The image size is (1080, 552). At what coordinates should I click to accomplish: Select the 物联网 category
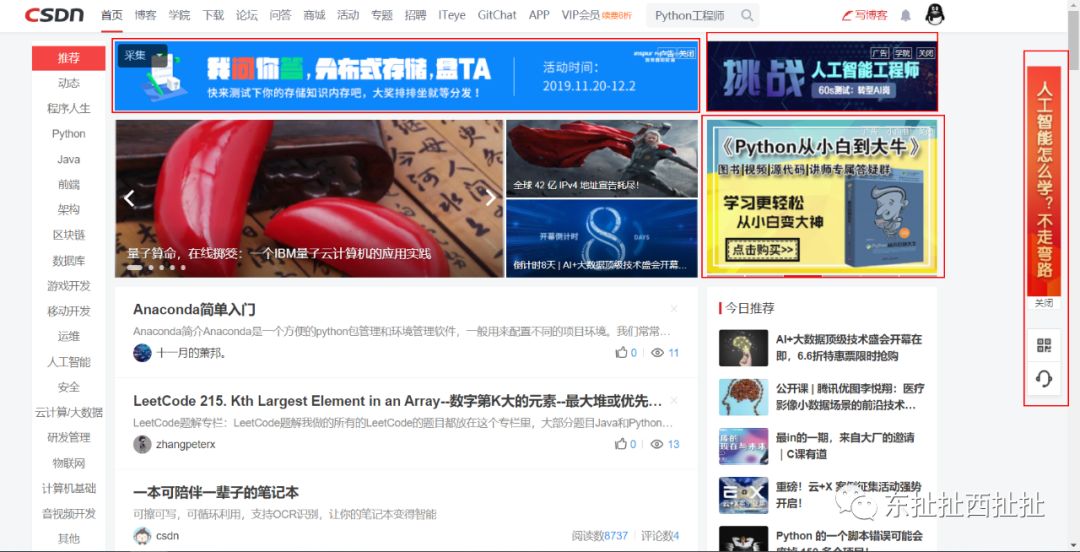tap(68, 463)
